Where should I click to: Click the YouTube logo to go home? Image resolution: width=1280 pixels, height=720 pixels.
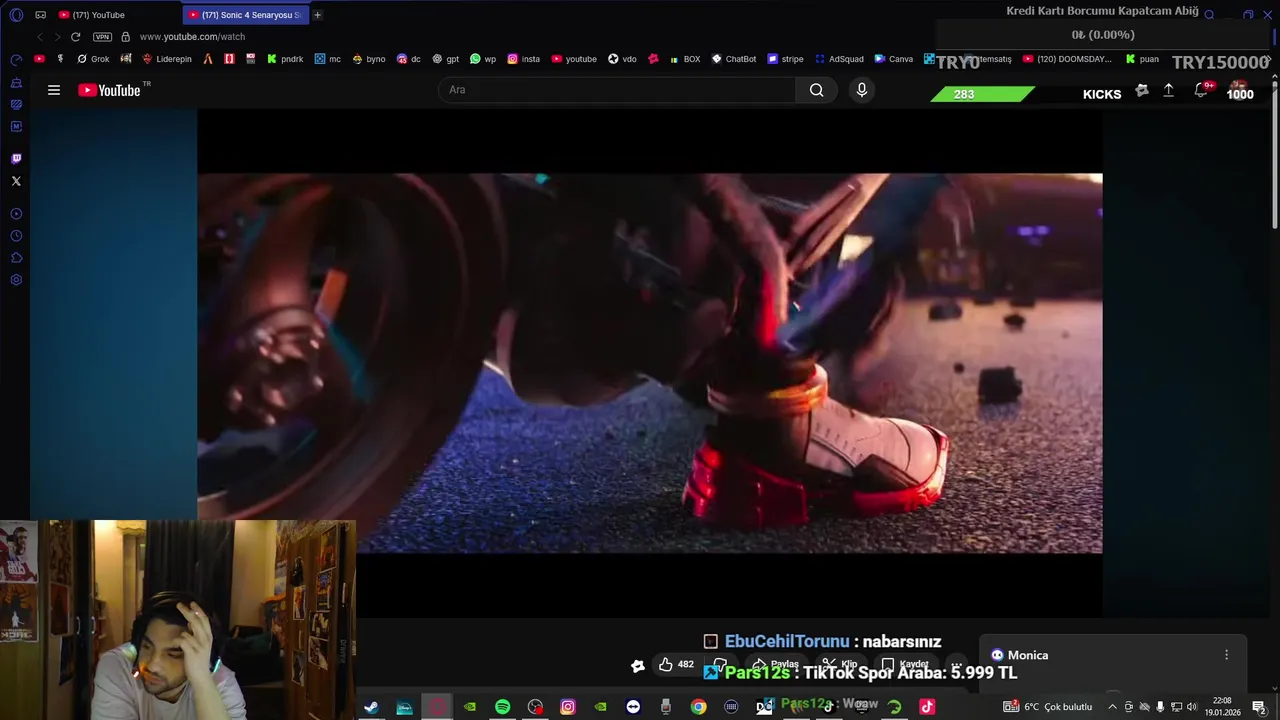pos(110,90)
